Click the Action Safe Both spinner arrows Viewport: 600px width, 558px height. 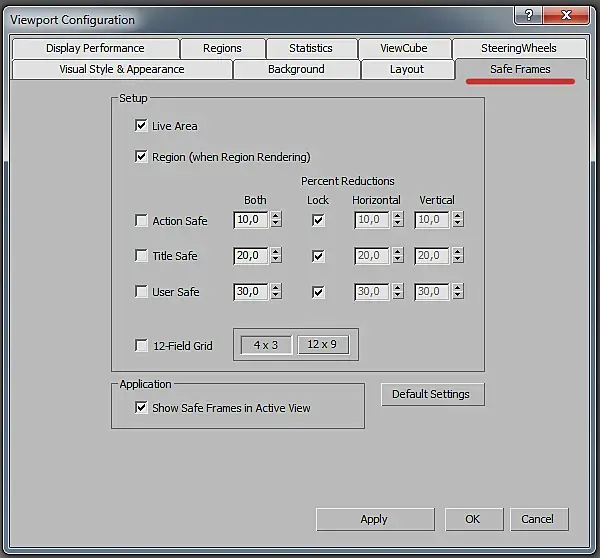(276, 219)
